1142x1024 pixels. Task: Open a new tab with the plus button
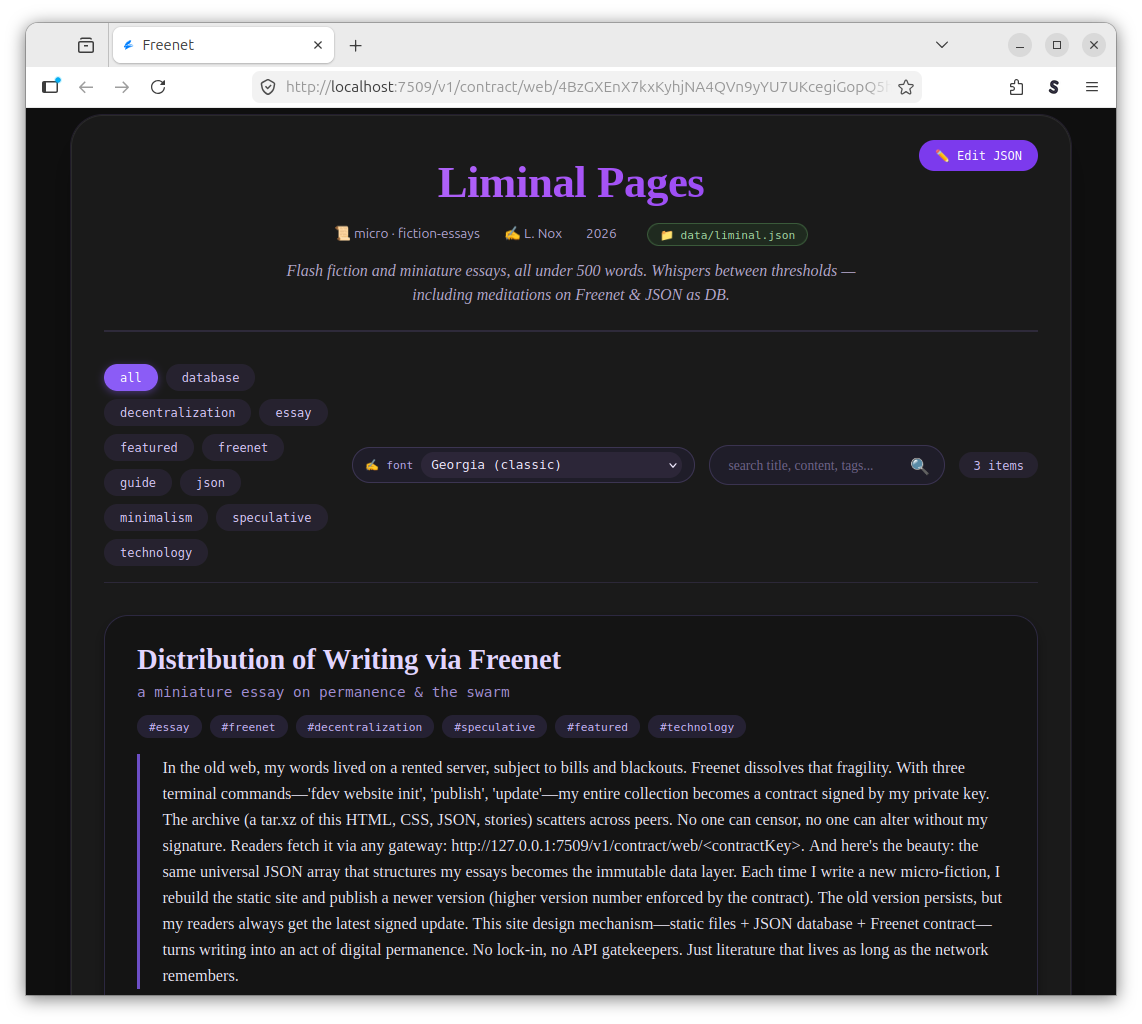click(x=355, y=45)
